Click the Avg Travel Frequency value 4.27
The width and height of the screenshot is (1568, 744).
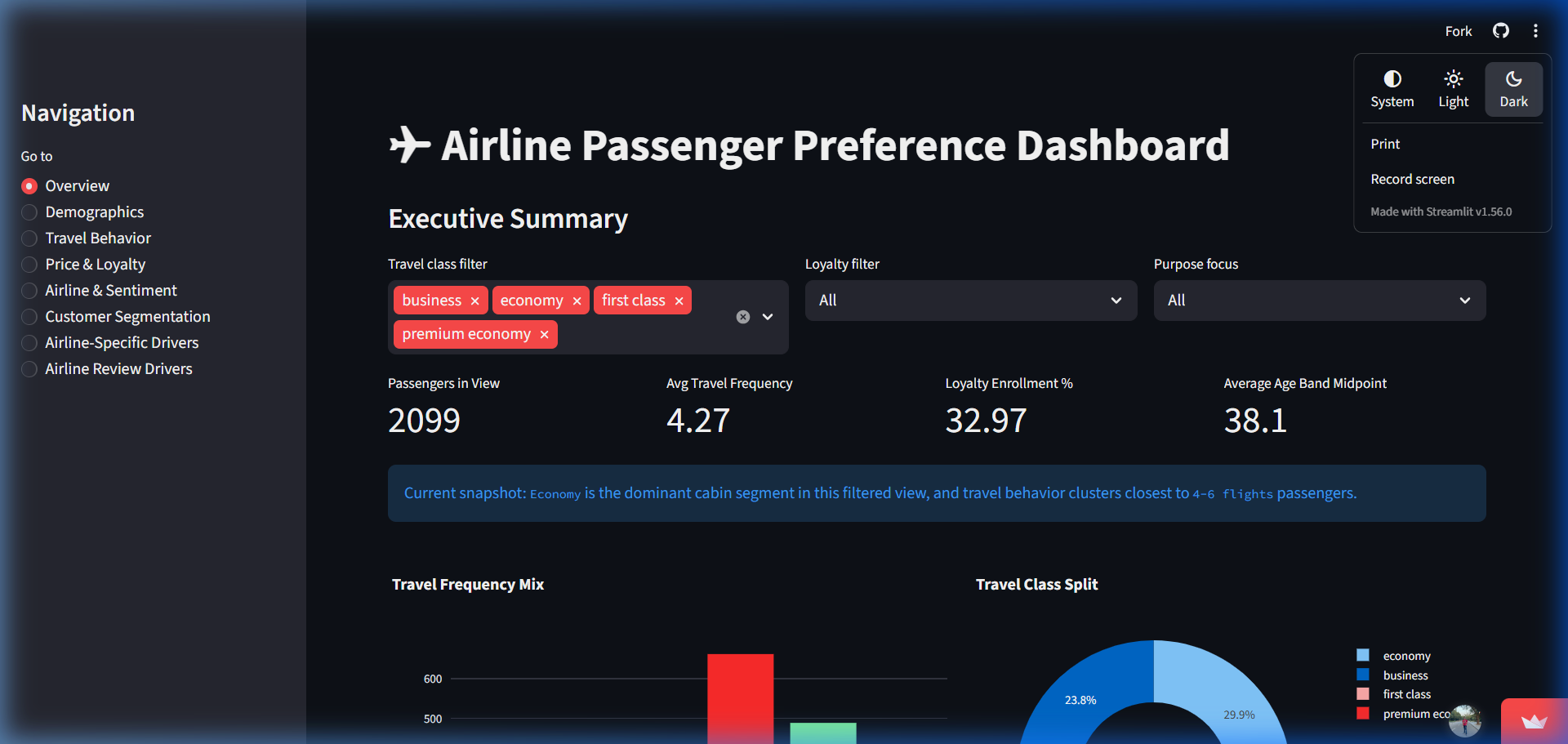698,421
